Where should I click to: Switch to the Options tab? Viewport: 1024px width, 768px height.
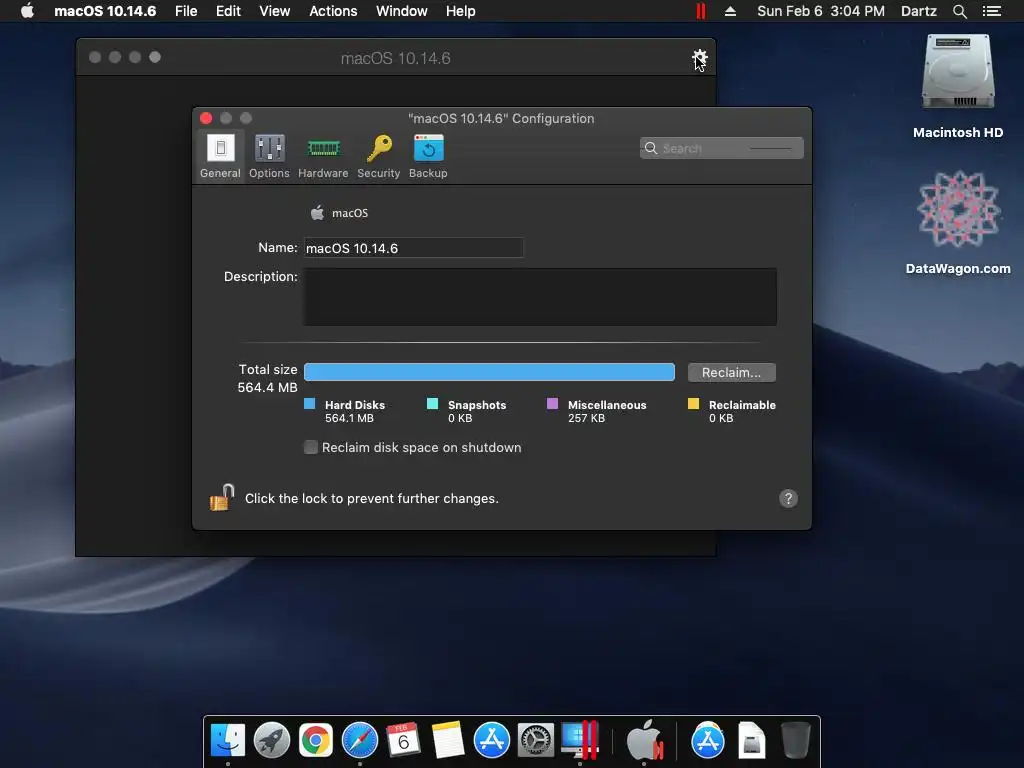[269, 156]
